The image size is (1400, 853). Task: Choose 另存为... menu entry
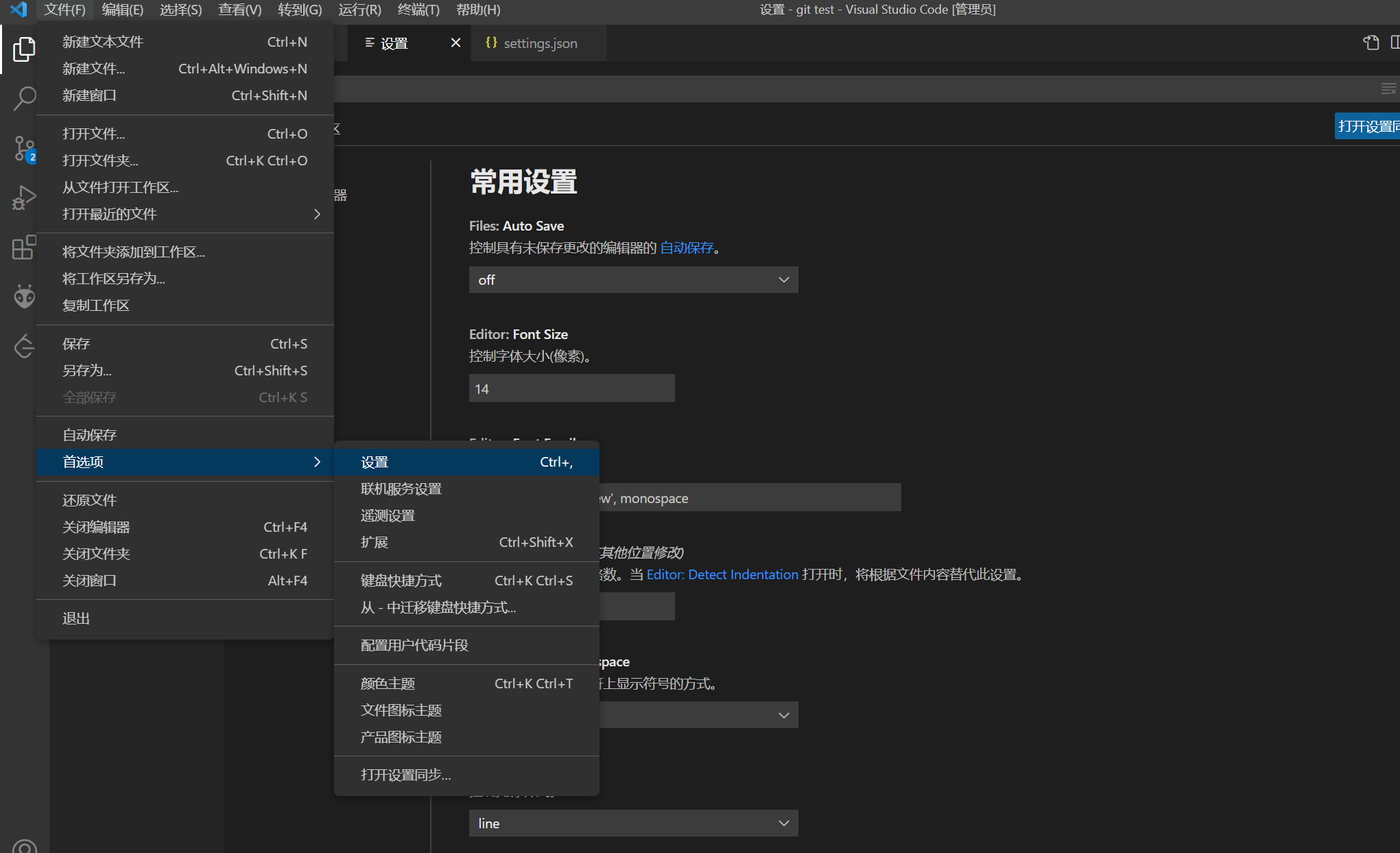click(x=185, y=371)
